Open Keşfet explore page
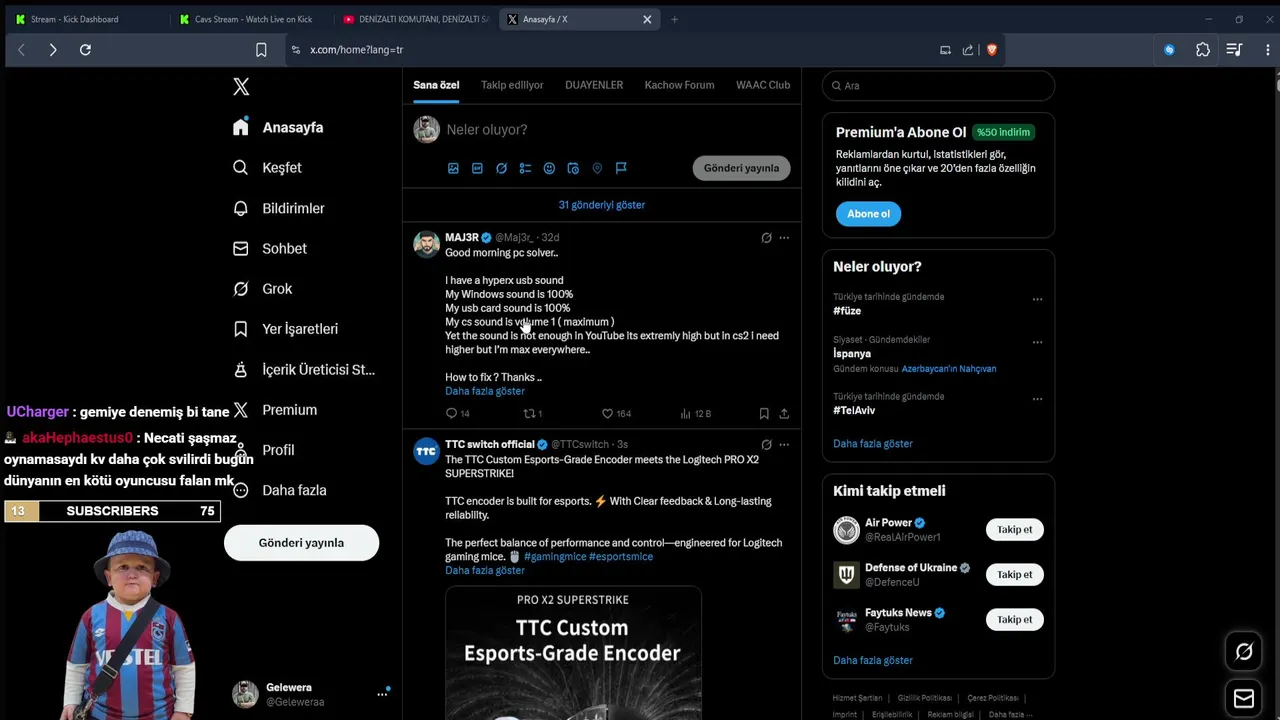Screen dimensions: 1280x720 point(266,168)
